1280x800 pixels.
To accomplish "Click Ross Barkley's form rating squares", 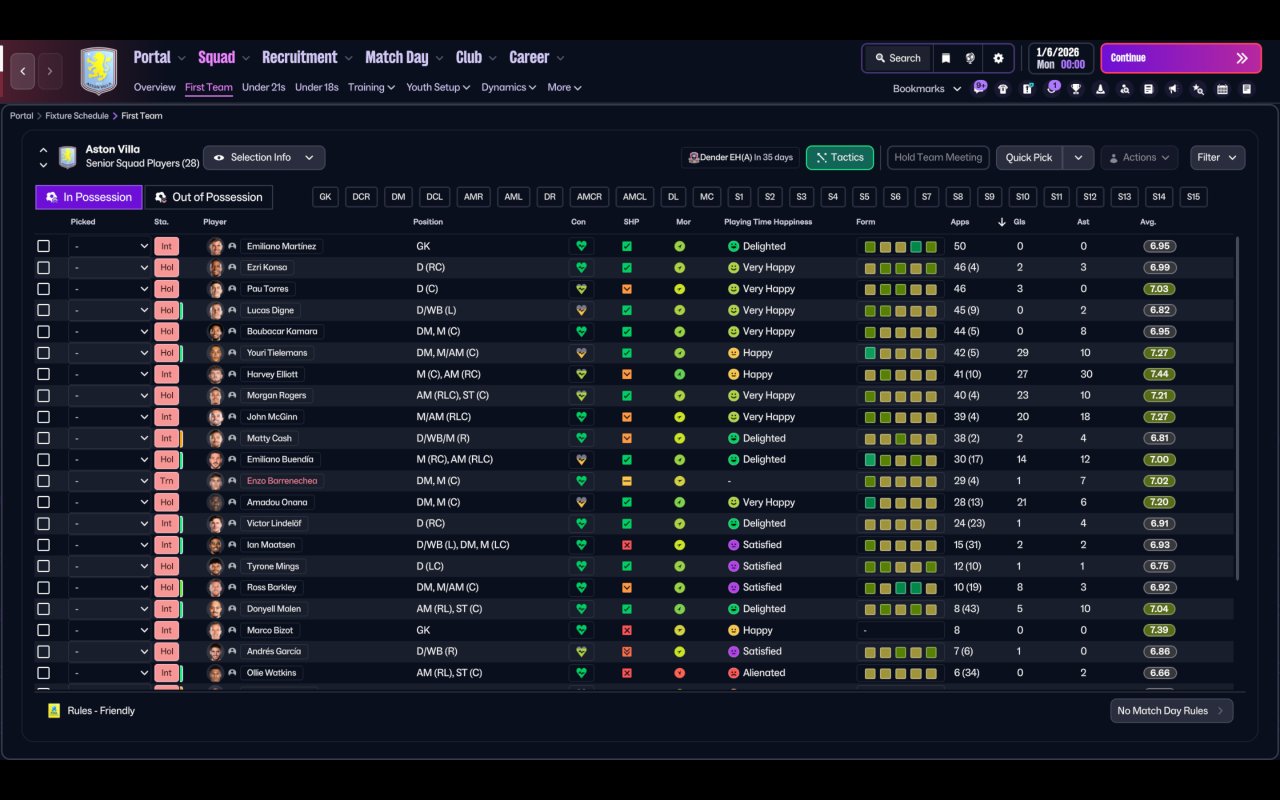I will [x=900, y=588].
